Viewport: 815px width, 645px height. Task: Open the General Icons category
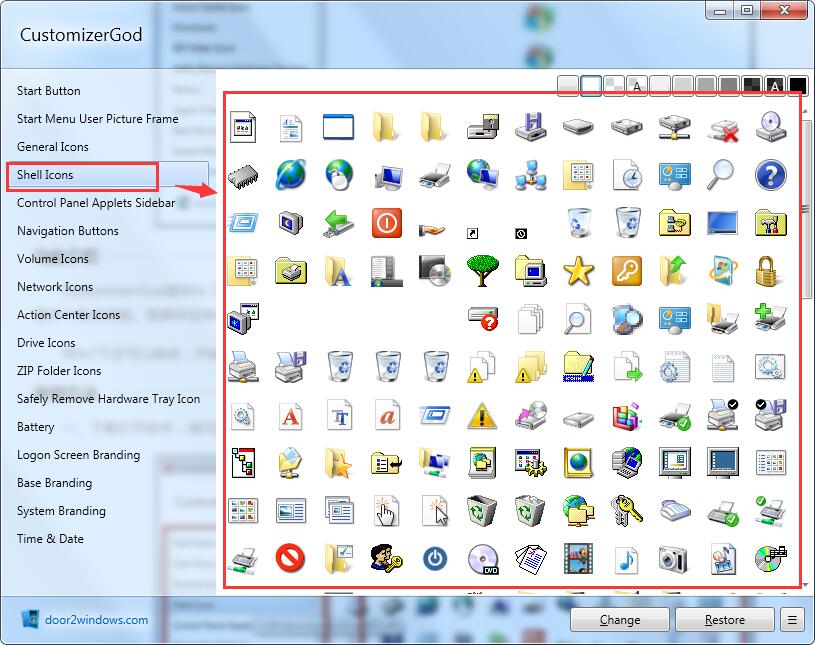52,147
